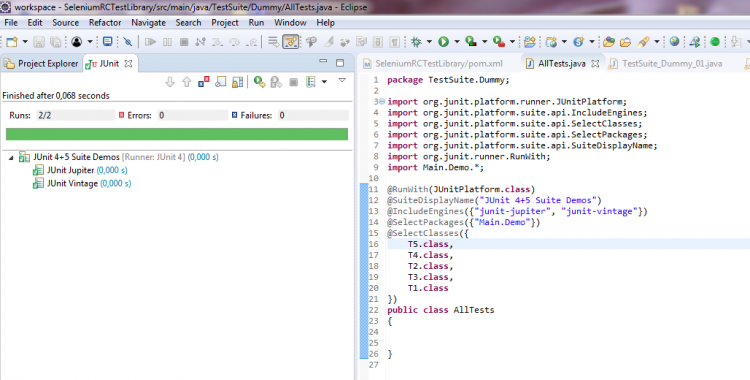Open the Test Run History icon
Viewport: 750px width, 380px height.
pos(311,82)
